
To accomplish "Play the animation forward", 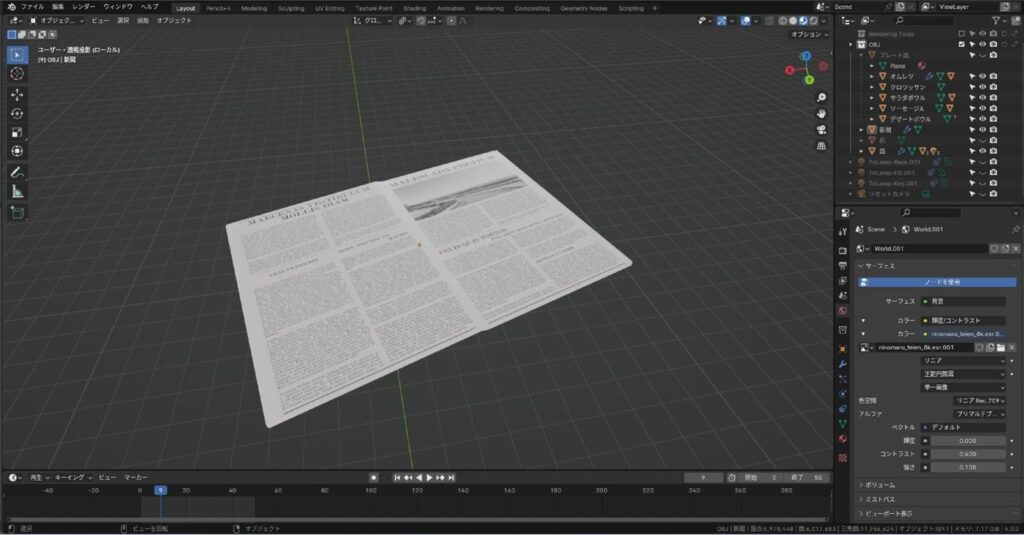I will tap(430, 478).
